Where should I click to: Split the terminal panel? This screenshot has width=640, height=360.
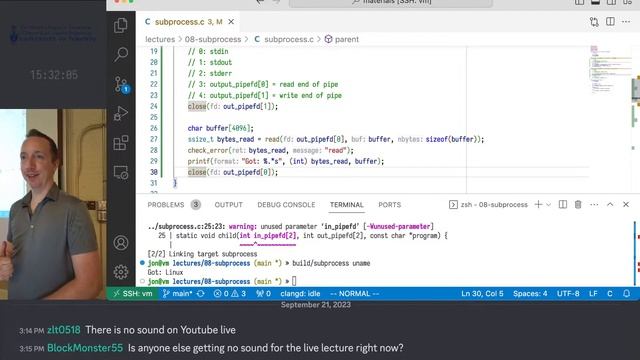click(x=563, y=204)
